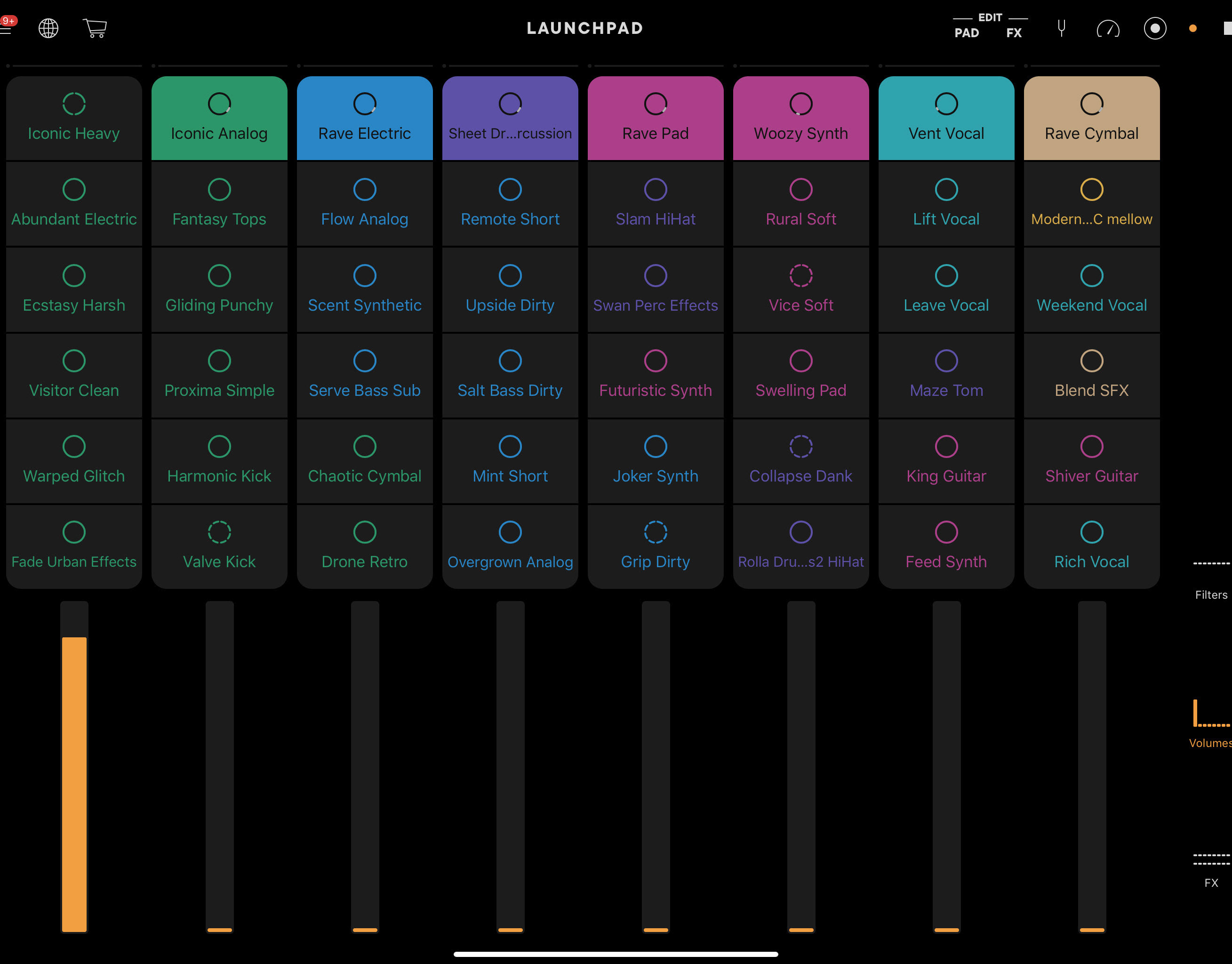Trigger the Blend SFX pad

click(1092, 375)
